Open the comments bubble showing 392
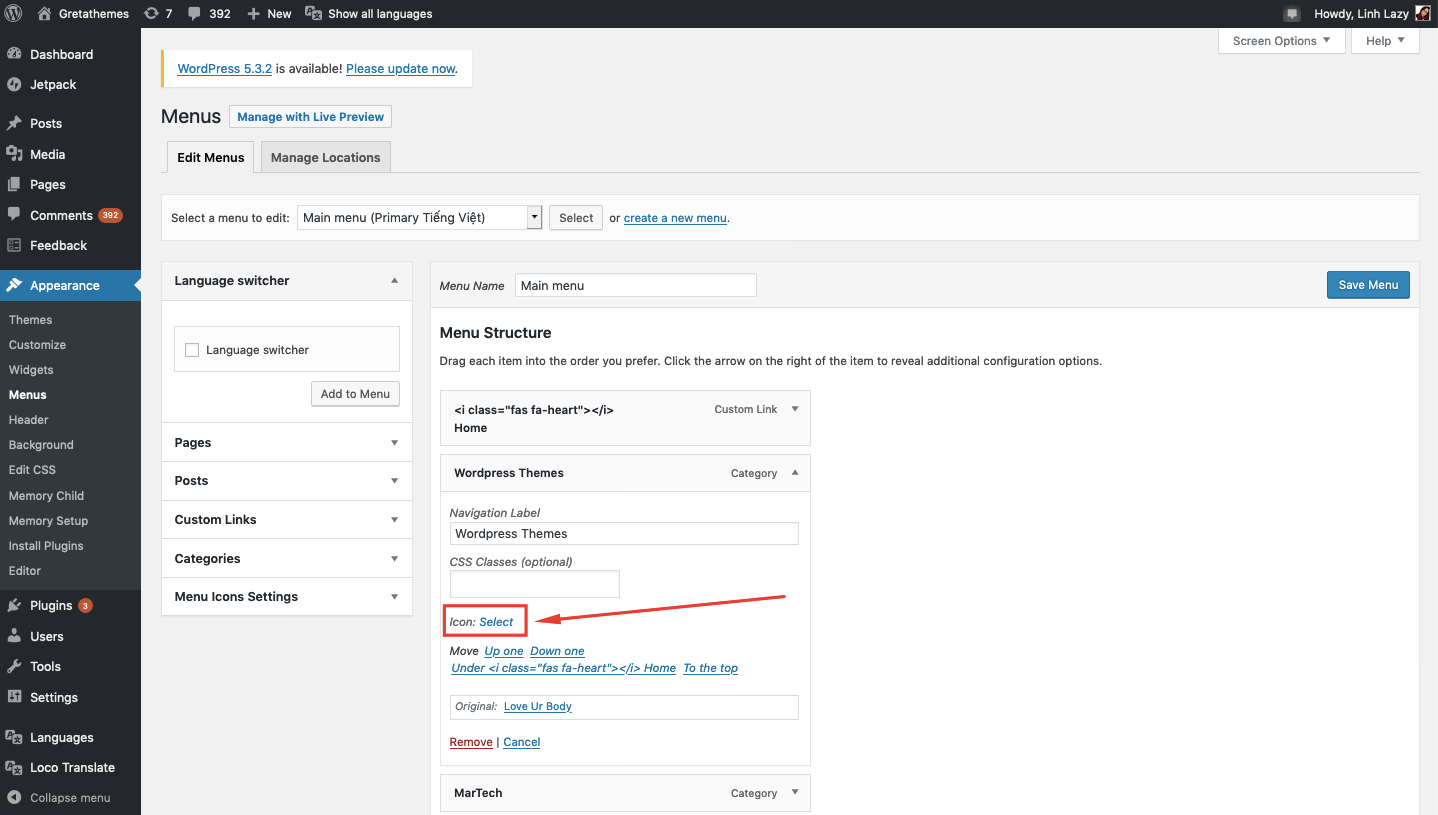This screenshot has width=1438, height=815. pyautogui.click(x=194, y=14)
